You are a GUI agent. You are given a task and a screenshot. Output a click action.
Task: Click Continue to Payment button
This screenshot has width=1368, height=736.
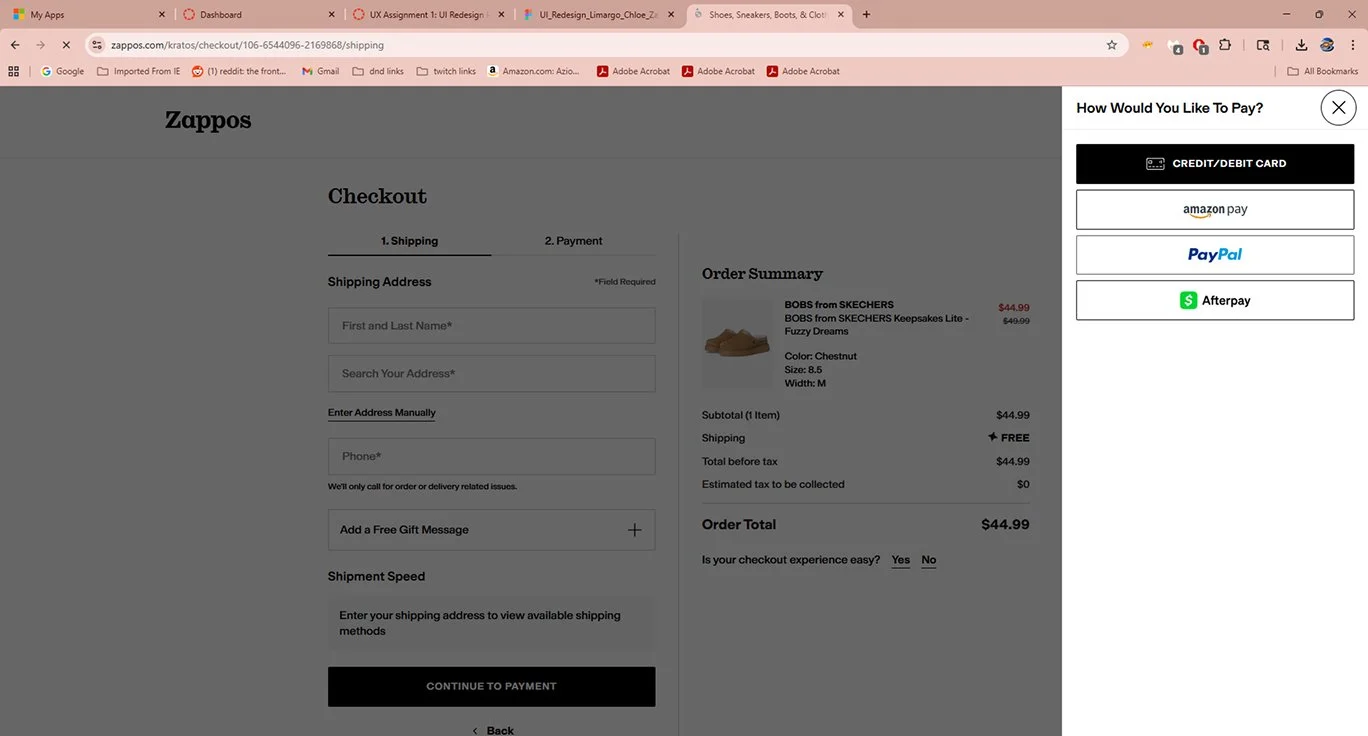pos(491,687)
